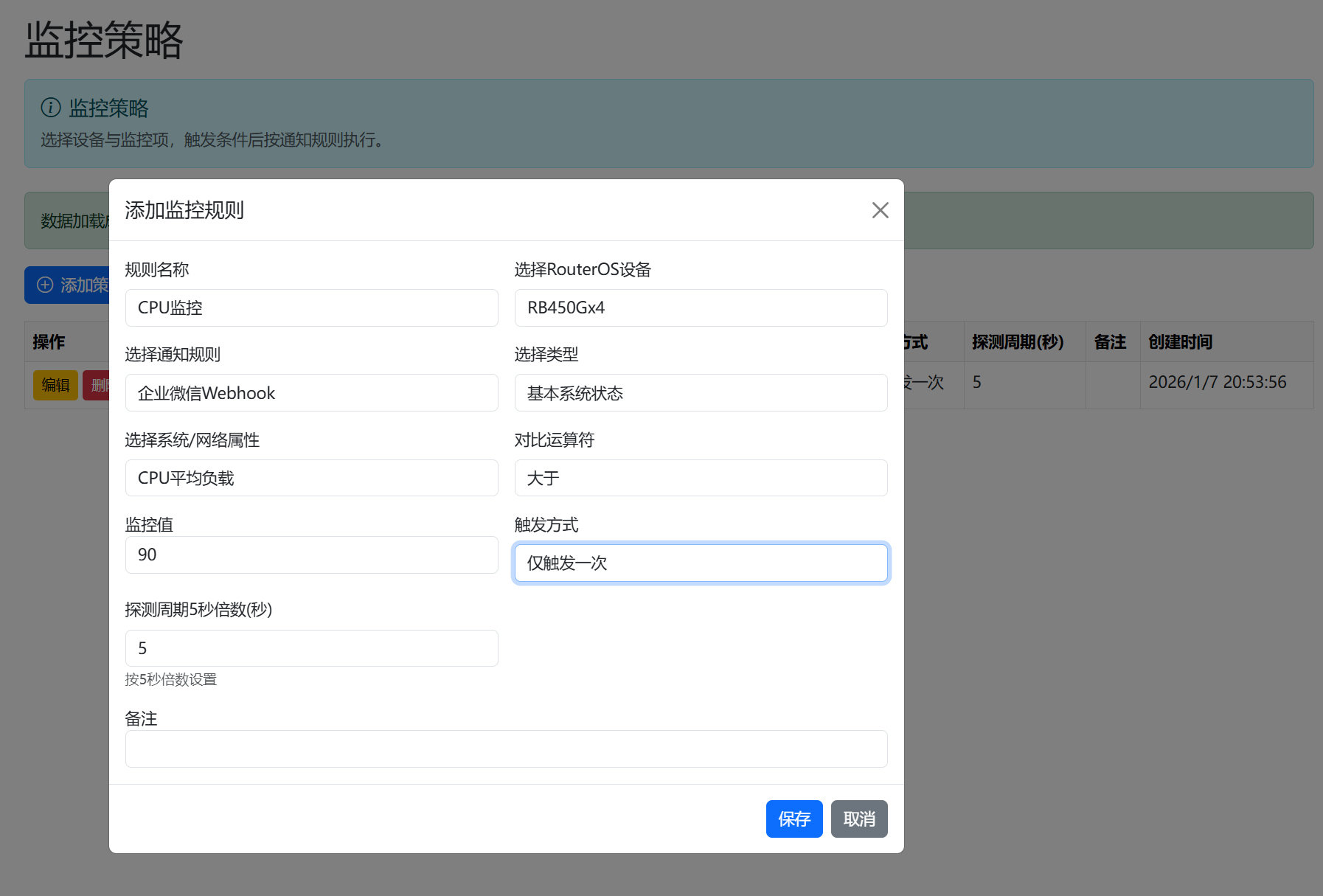Open the 触发方式 dropdown
Screen dimensions: 1323x896
pyautogui.click(x=701, y=563)
